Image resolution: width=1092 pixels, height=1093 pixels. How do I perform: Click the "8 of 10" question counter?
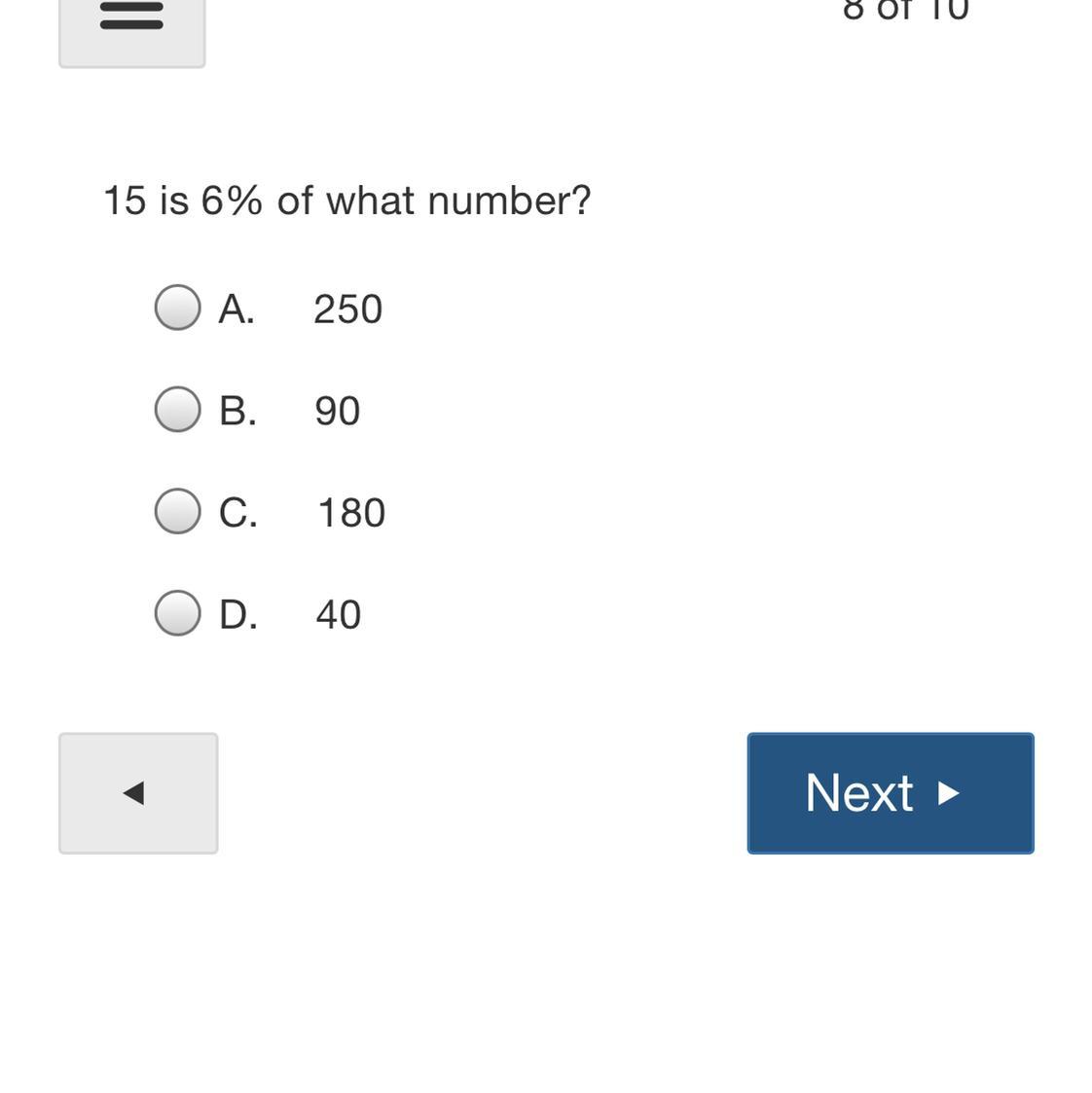(905, 10)
